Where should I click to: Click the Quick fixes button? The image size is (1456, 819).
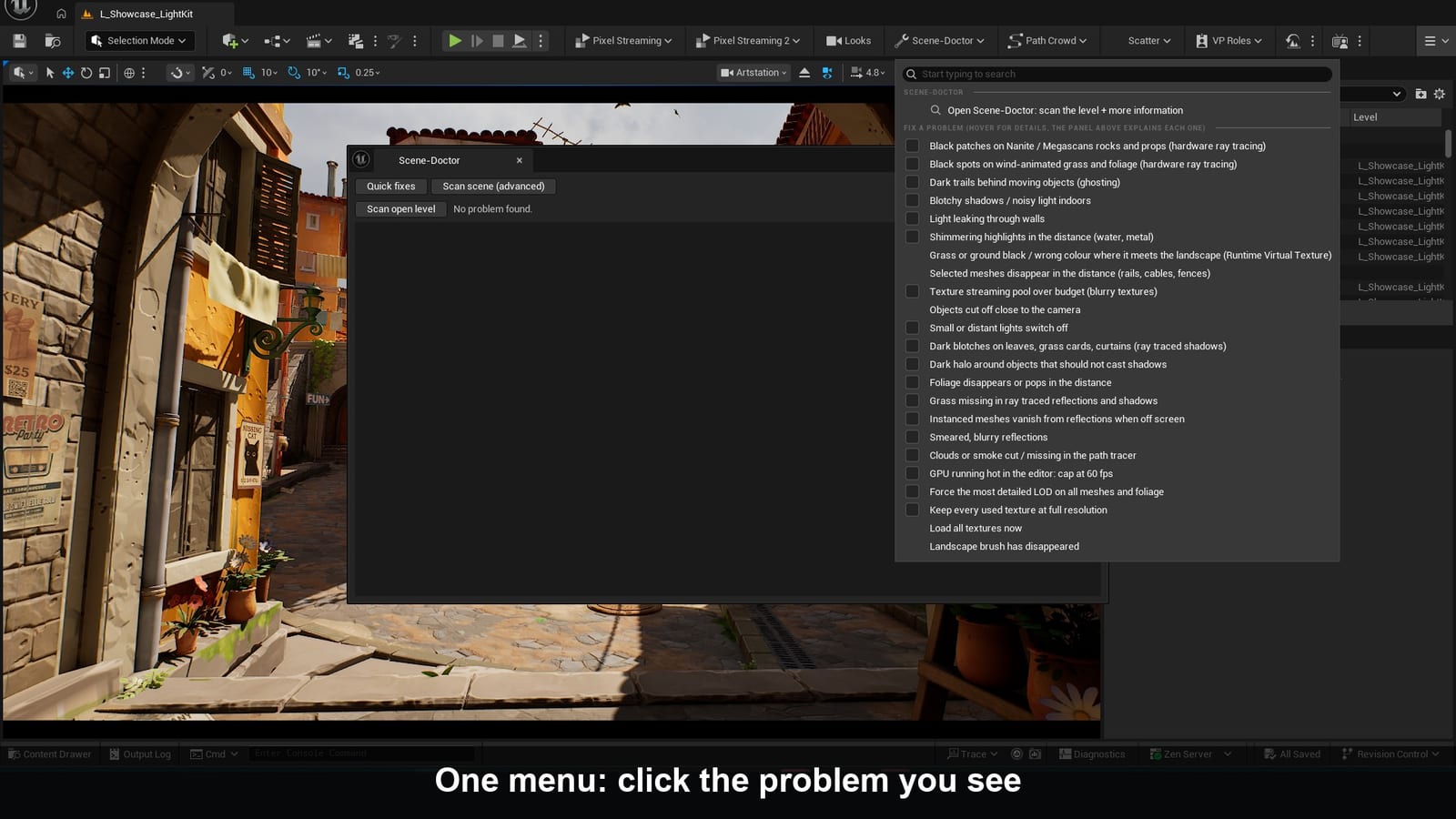coord(390,186)
